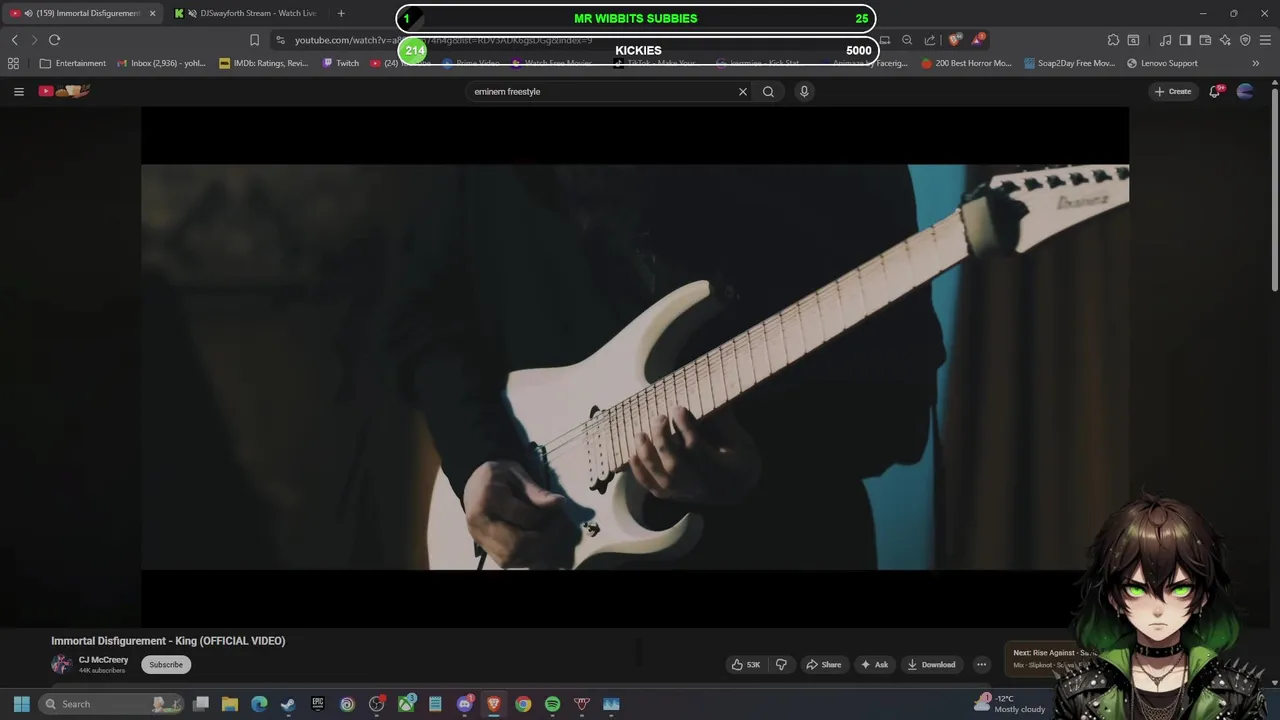This screenshot has height=720, width=1280.
Task: Start voice search with microphone icon
Action: [804, 91]
